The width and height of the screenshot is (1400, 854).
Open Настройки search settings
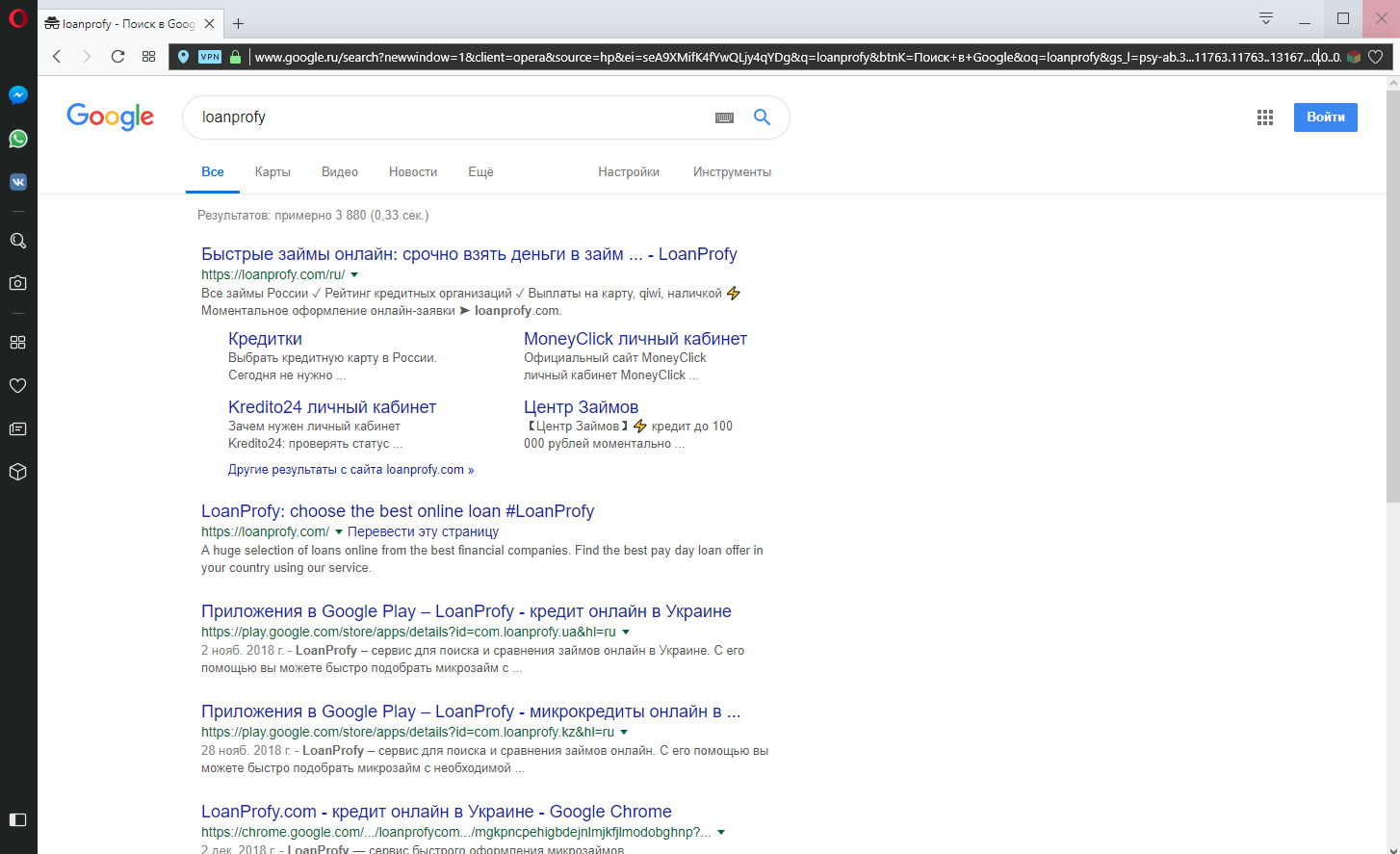(629, 172)
